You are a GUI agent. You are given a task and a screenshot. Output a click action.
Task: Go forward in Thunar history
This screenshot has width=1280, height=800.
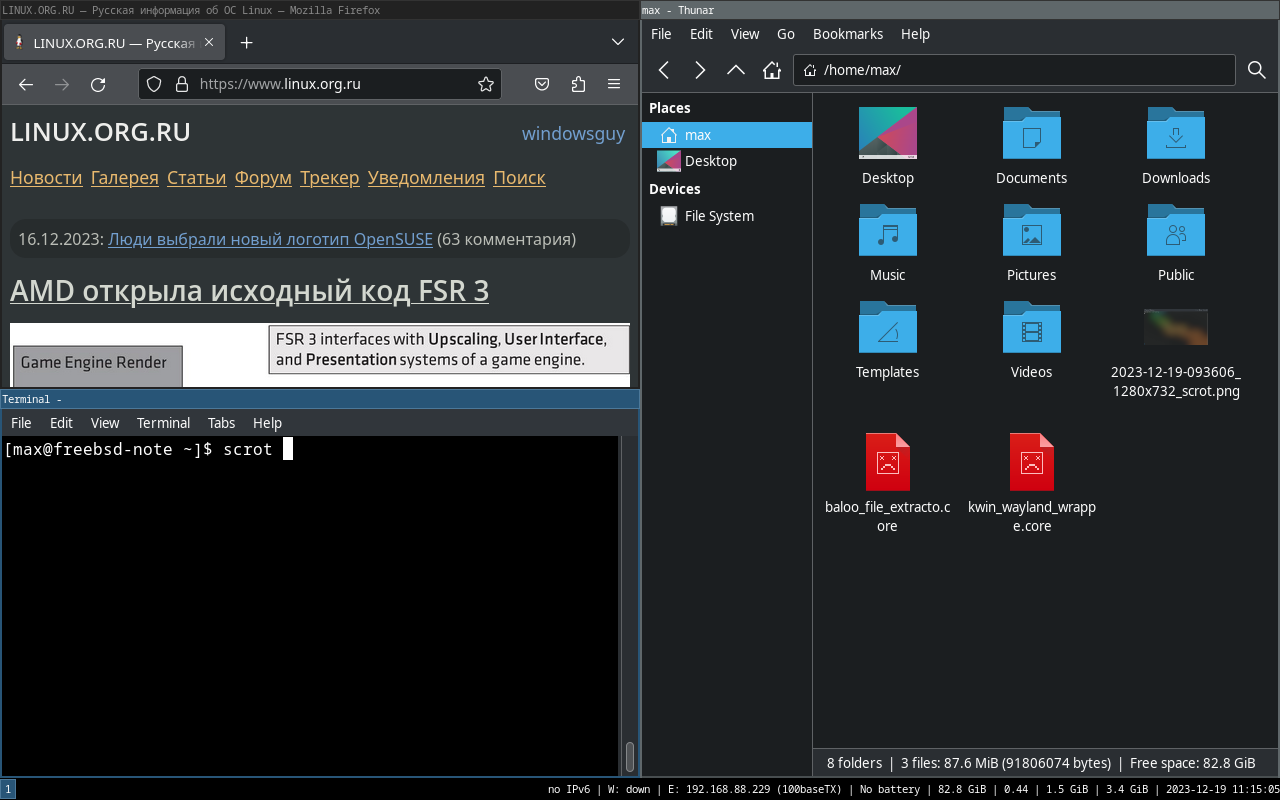pyautogui.click(x=700, y=70)
